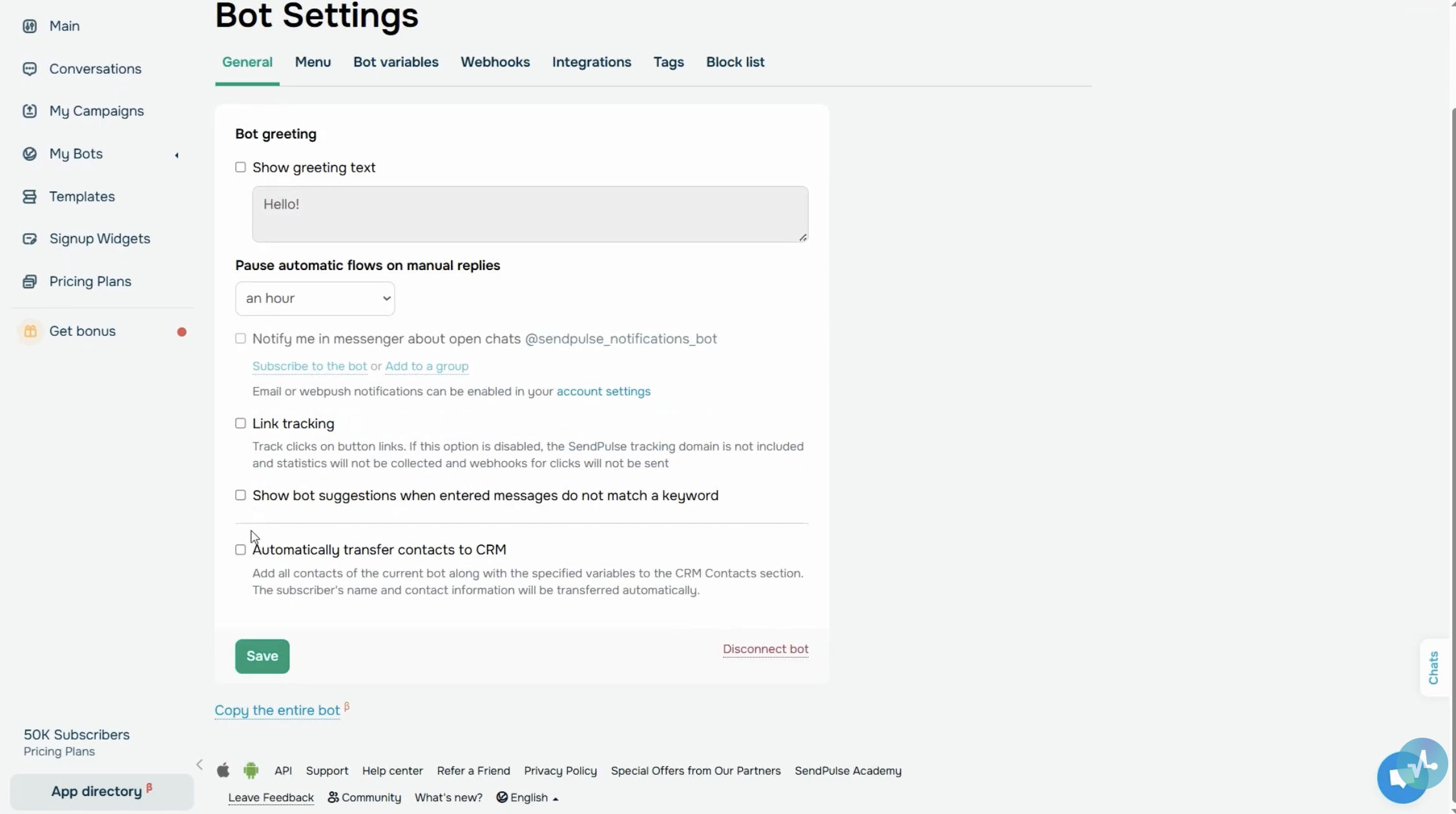Click the My Campaigns sidebar icon
The height and width of the screenshot is (814, 1456).
(30, 111)
